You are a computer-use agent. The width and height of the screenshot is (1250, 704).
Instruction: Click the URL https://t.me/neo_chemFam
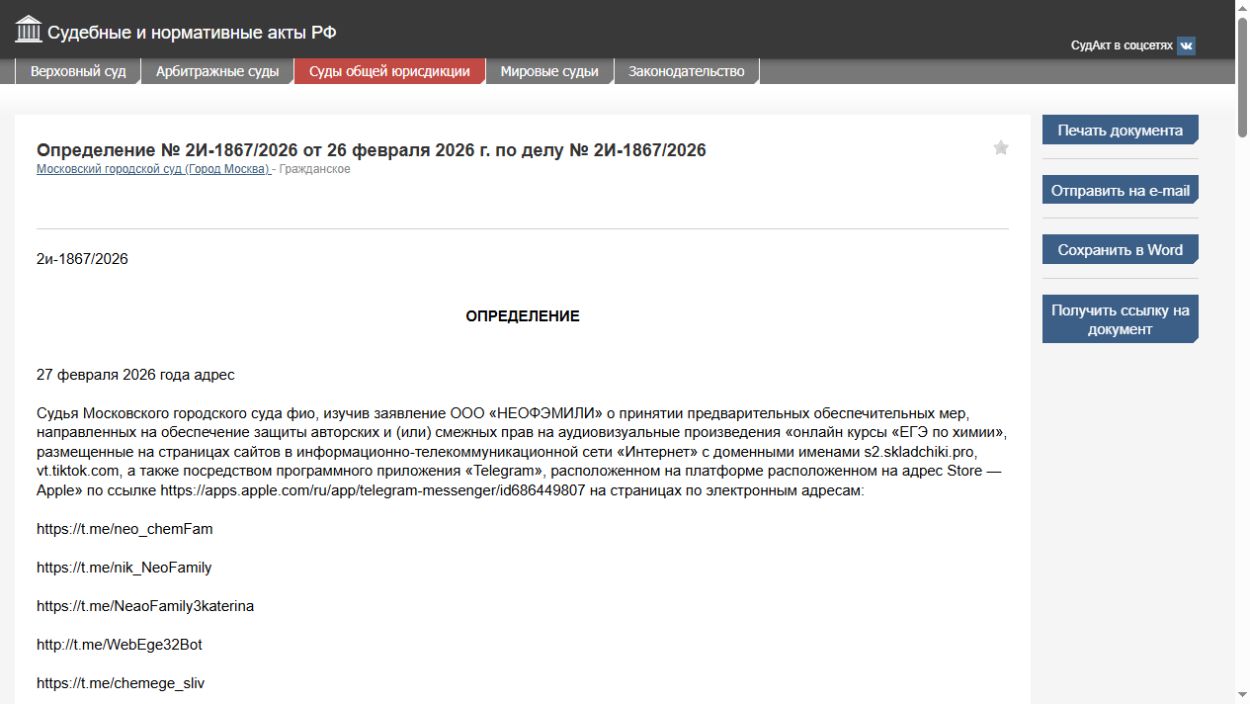click(x=125, y=529)
